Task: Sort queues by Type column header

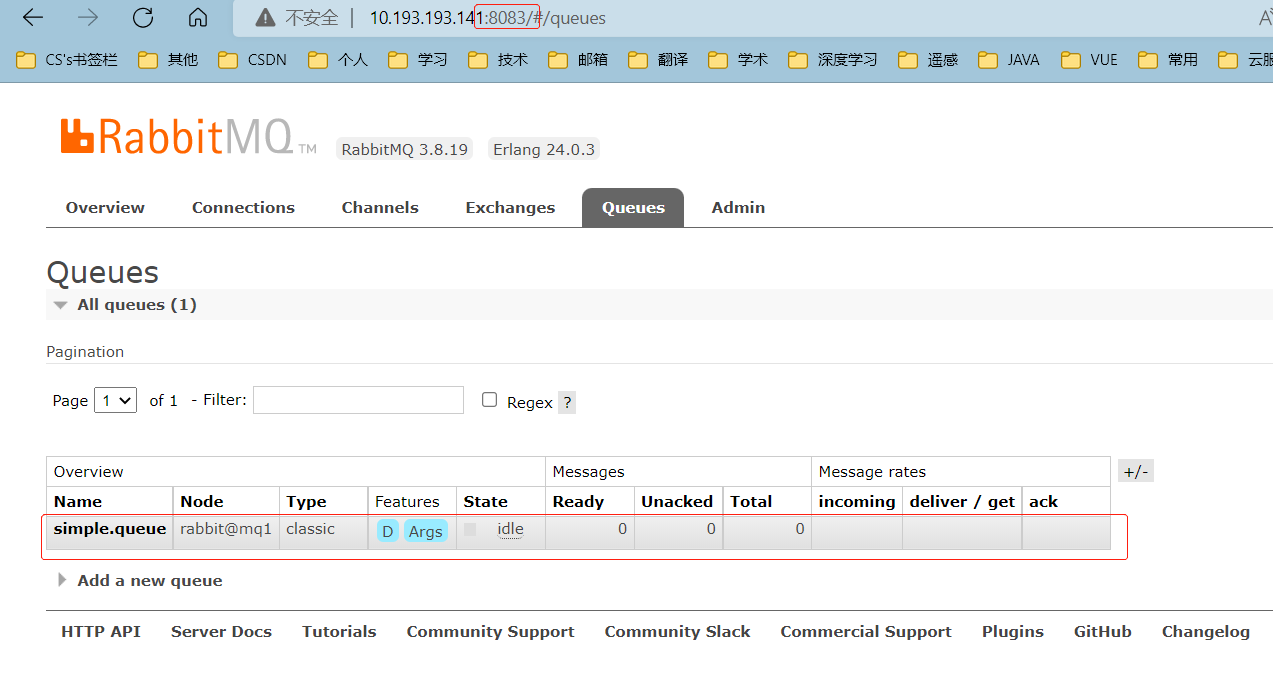Action: (306, 502)
